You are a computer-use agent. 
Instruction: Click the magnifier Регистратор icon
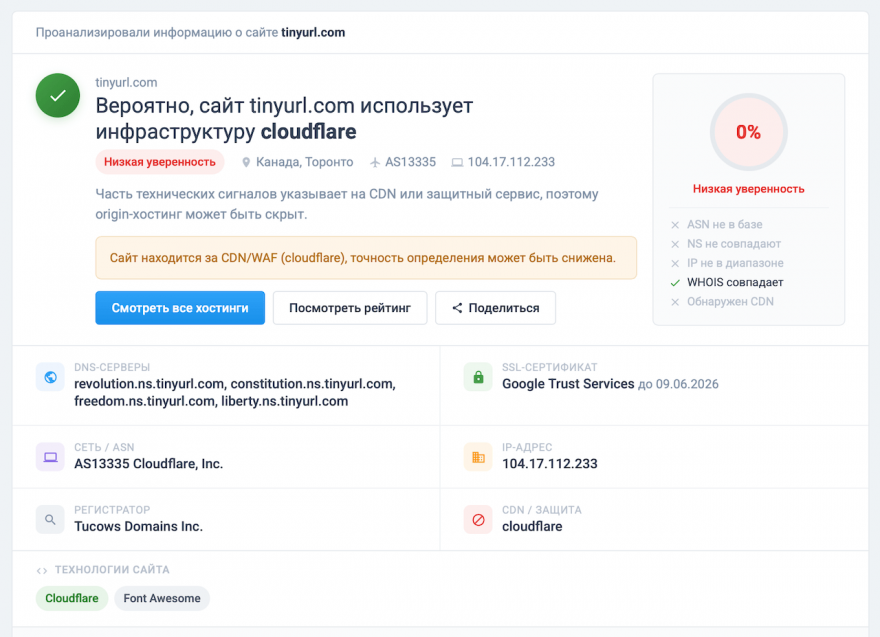pos(50,520)
